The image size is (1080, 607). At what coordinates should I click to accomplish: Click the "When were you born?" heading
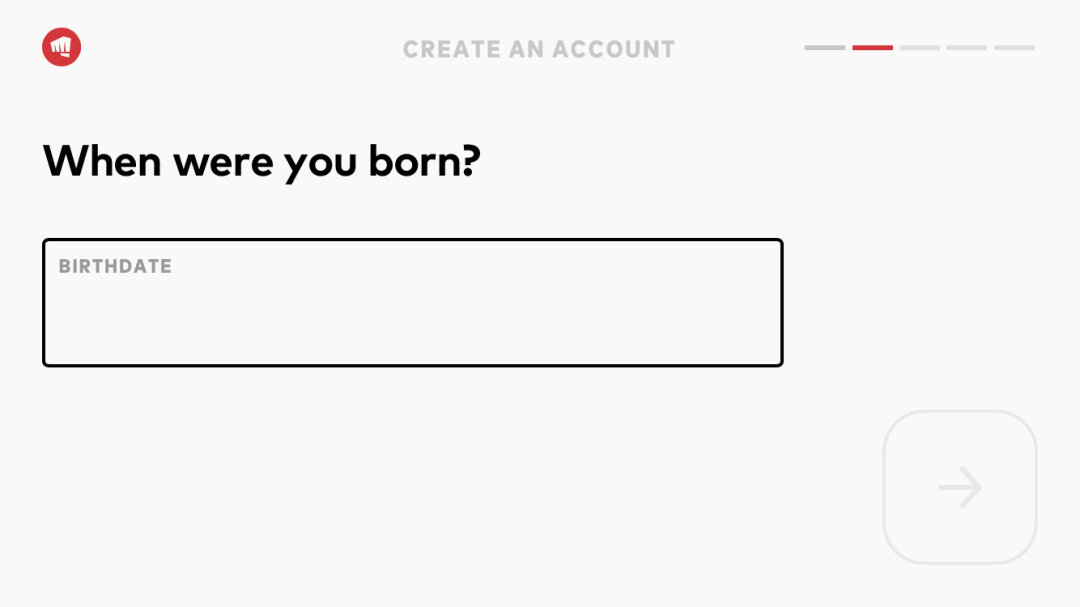pyautogui.click(x=262, y=161)
